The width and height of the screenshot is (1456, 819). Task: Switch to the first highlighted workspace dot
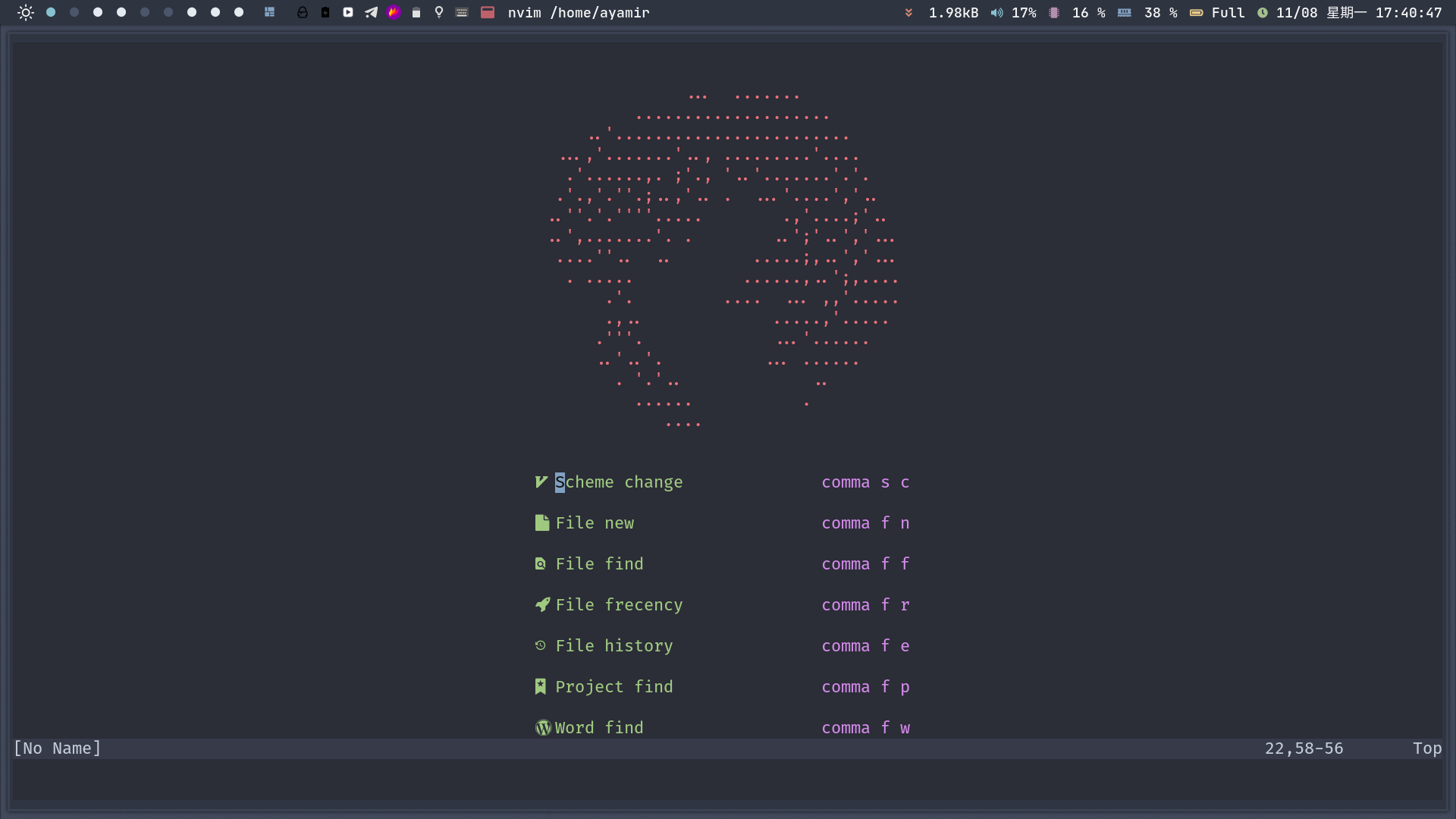[x=51, y=13]
